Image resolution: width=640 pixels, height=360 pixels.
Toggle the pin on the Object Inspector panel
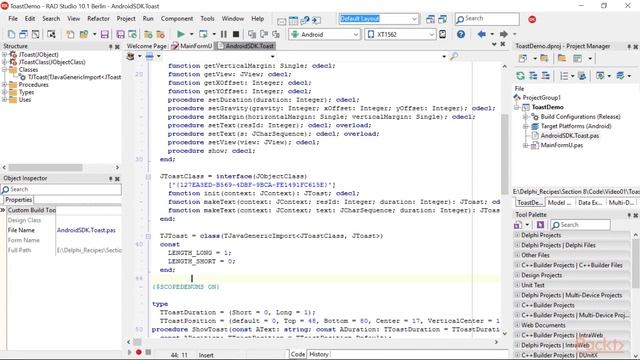point(111,178)
